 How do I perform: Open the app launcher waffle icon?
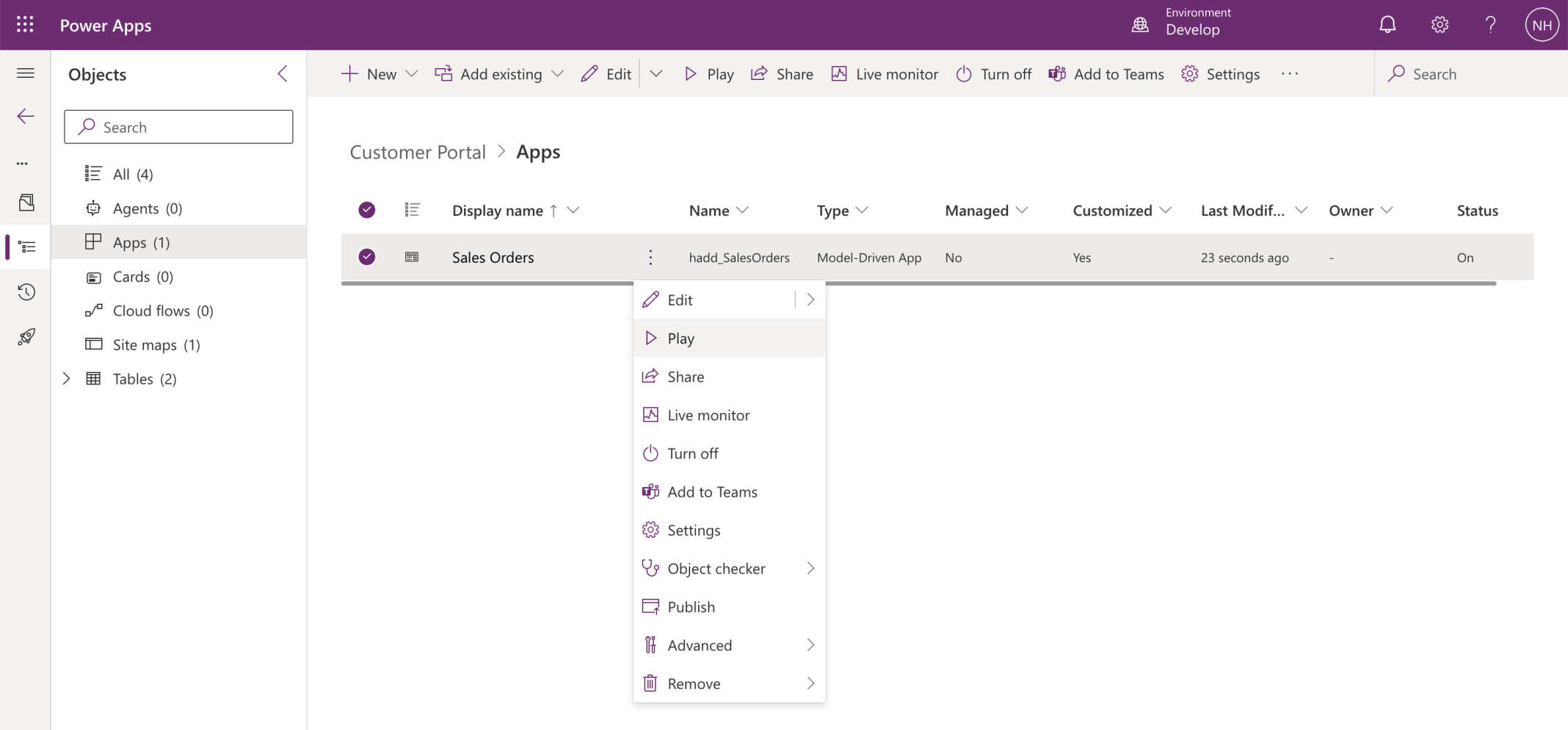pyautogui.click(x=25, y=25)
